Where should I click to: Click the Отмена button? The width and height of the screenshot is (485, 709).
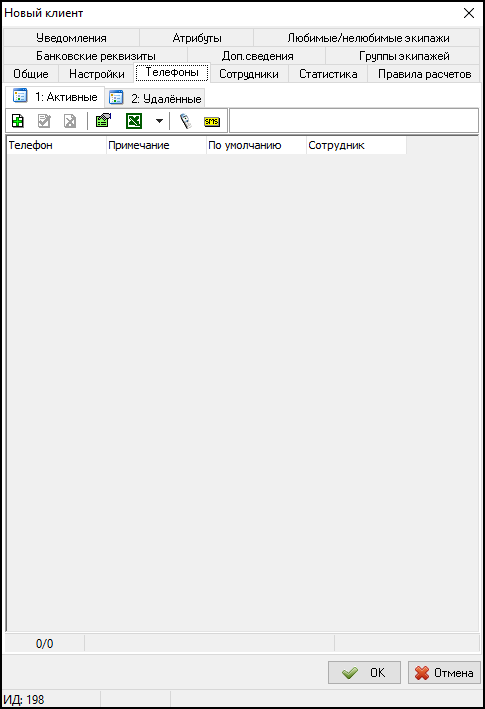(444, 672)
